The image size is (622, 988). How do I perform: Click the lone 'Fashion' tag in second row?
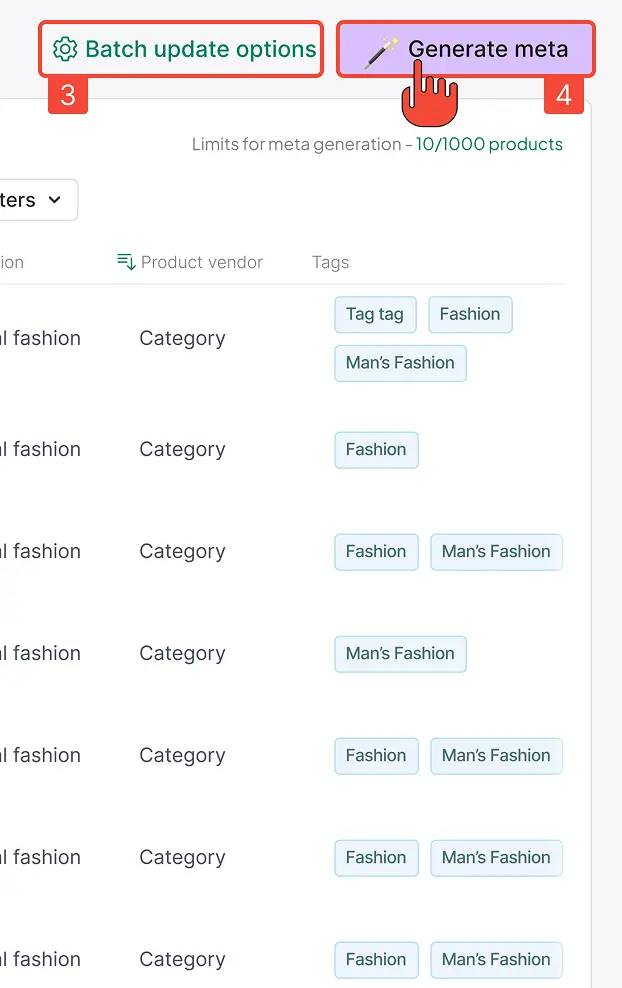click(x=376, y=450)
